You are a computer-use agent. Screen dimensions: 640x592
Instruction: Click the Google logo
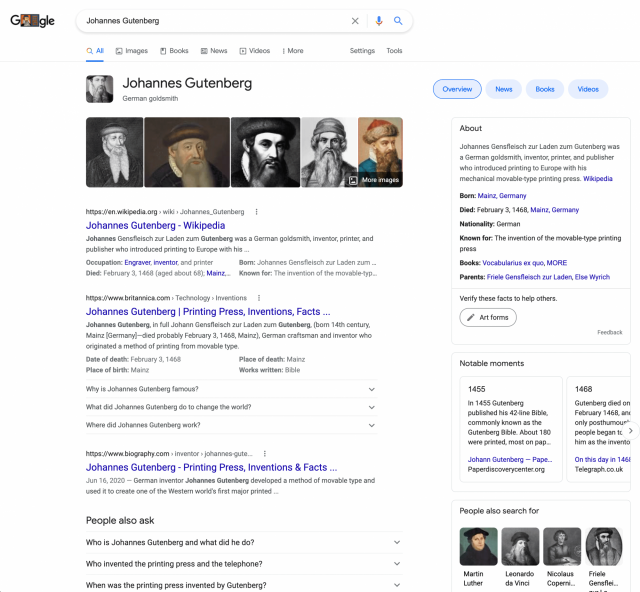point(32,21)
